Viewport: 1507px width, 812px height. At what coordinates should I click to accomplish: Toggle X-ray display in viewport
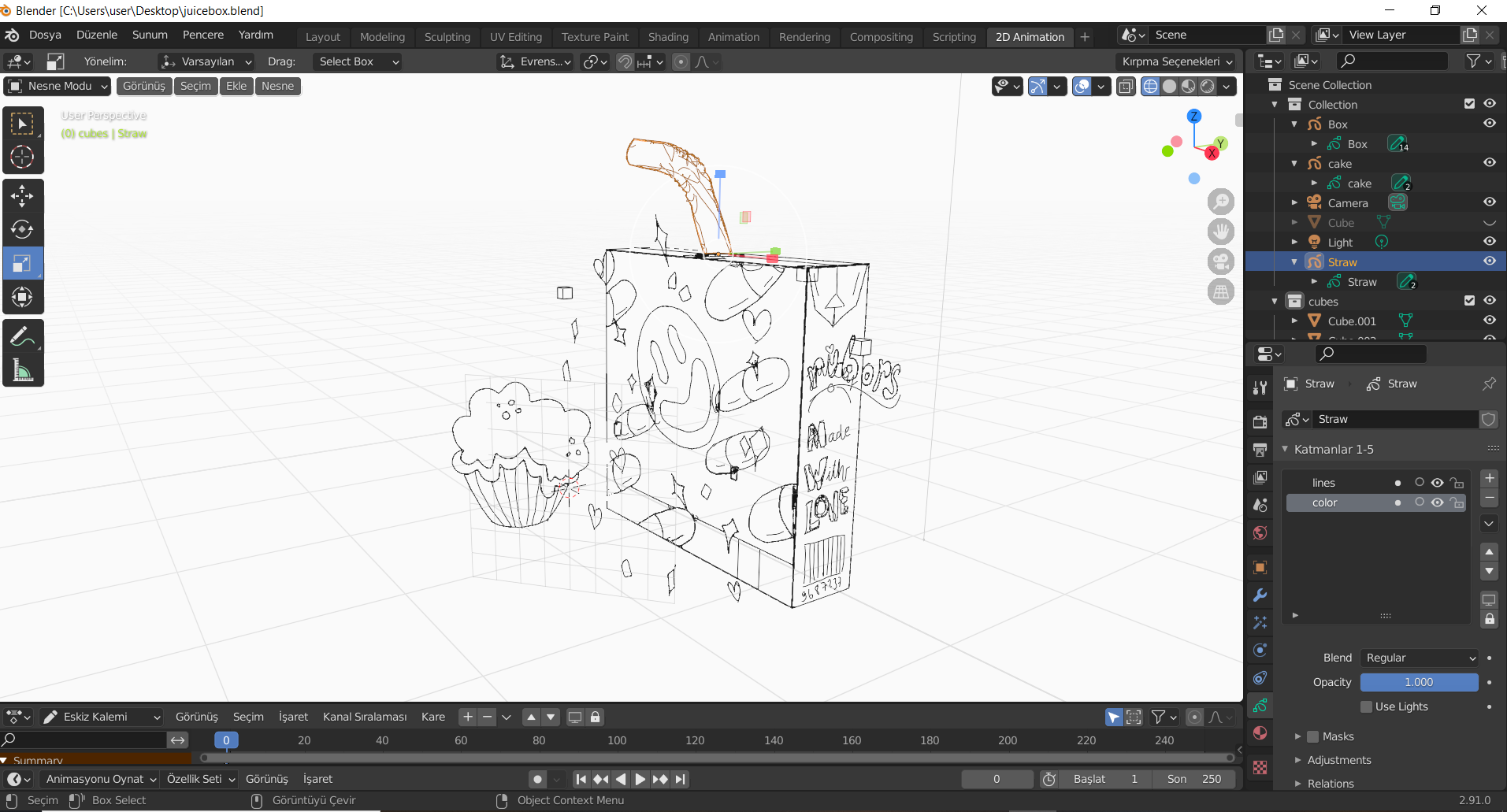click(x=1127, y=86)
